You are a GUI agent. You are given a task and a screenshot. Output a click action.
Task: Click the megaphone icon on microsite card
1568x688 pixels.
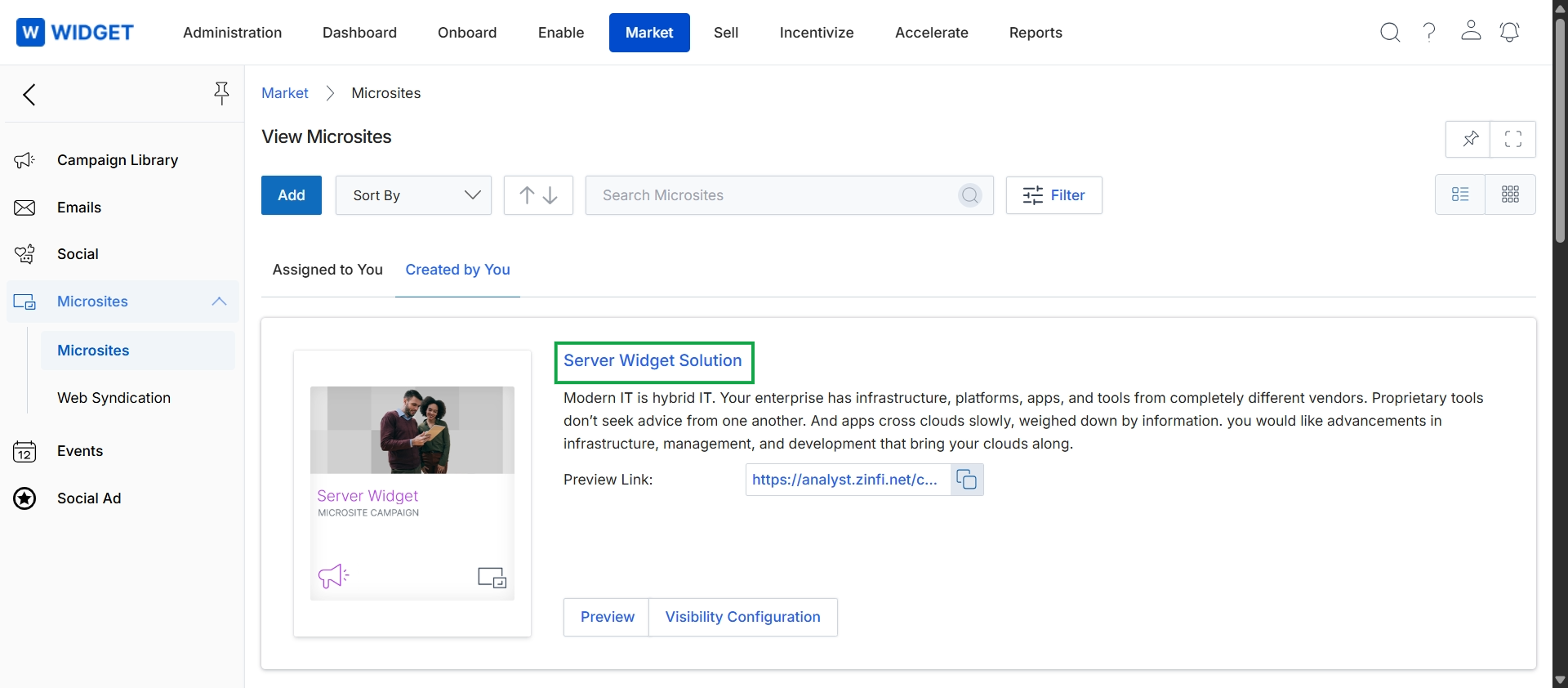pyautogui.click(x=333, y=576)
